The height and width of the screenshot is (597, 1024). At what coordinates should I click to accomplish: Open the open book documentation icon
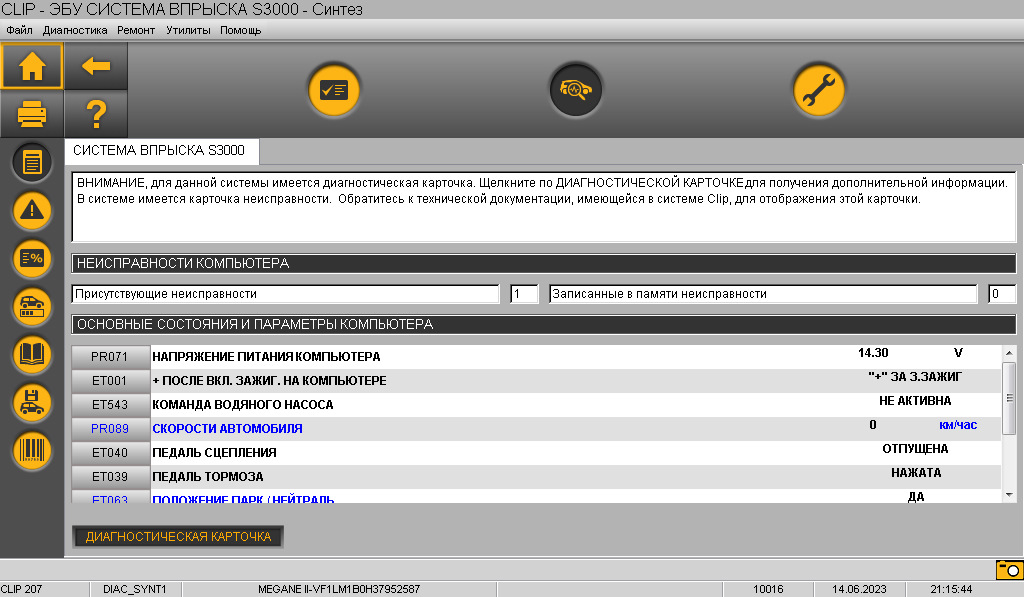pos(32,355)
